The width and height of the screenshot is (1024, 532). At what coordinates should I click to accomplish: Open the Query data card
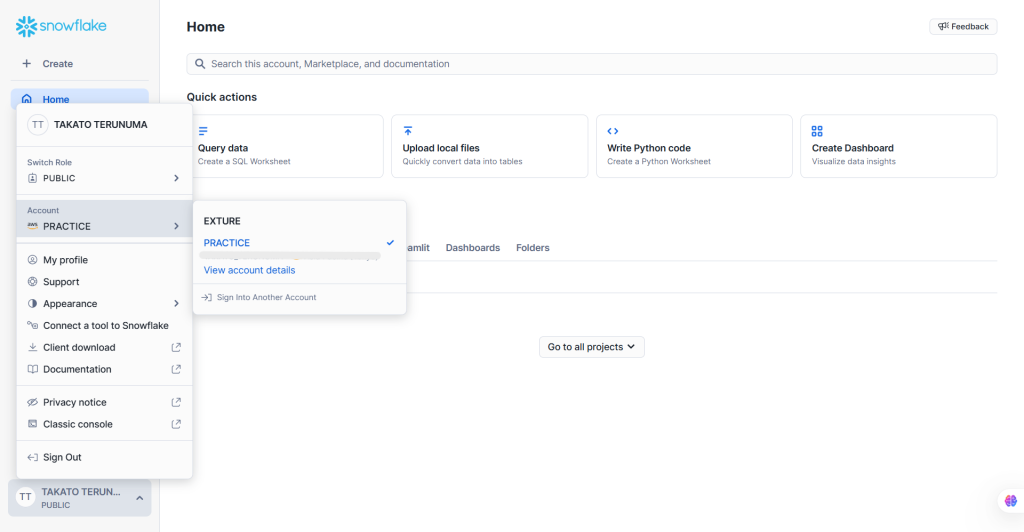[287, 146]
